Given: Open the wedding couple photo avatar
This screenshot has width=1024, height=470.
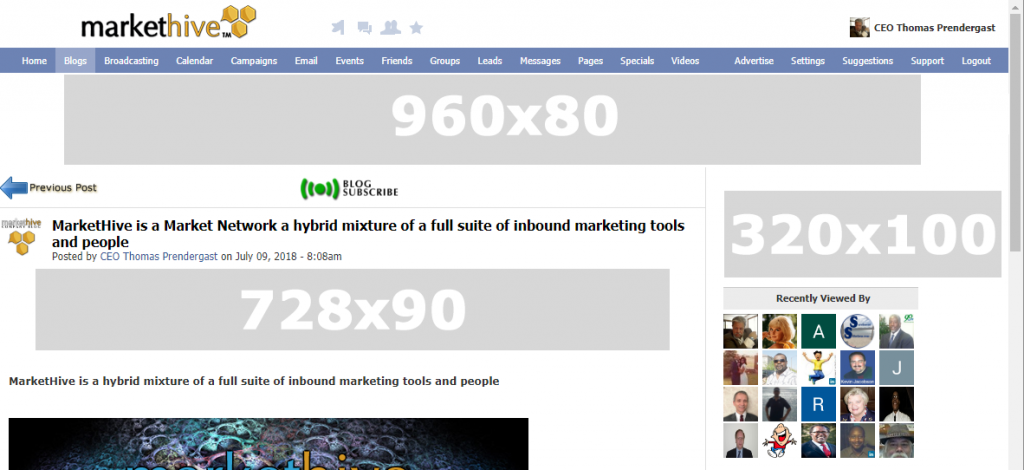Looking at the screenshot, I should coord(741,368).
